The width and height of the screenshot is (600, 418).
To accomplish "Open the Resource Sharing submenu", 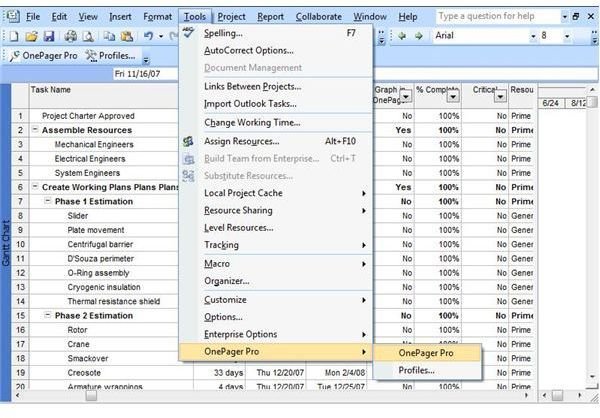I will coord(276,211).
